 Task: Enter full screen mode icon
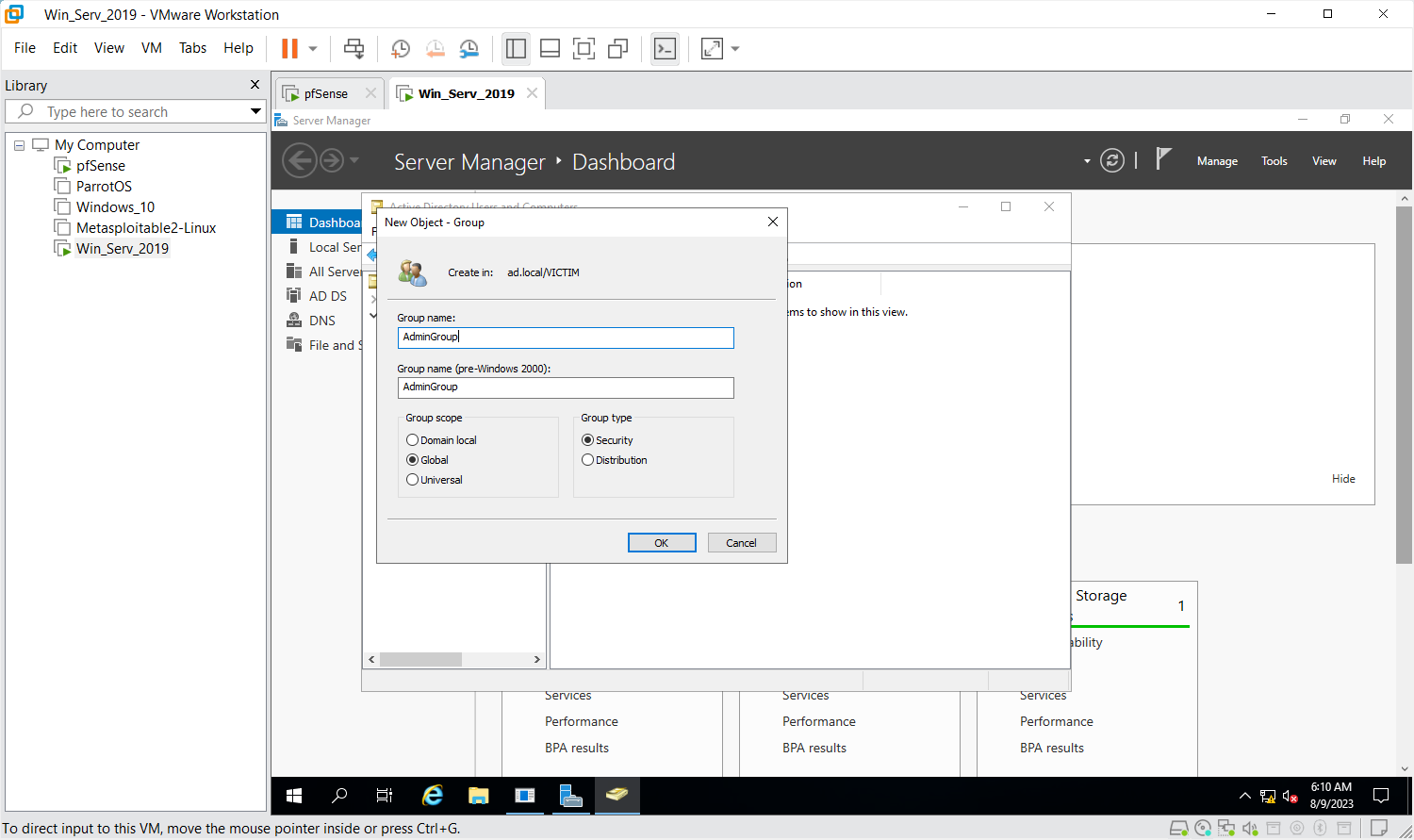(584, 49)
